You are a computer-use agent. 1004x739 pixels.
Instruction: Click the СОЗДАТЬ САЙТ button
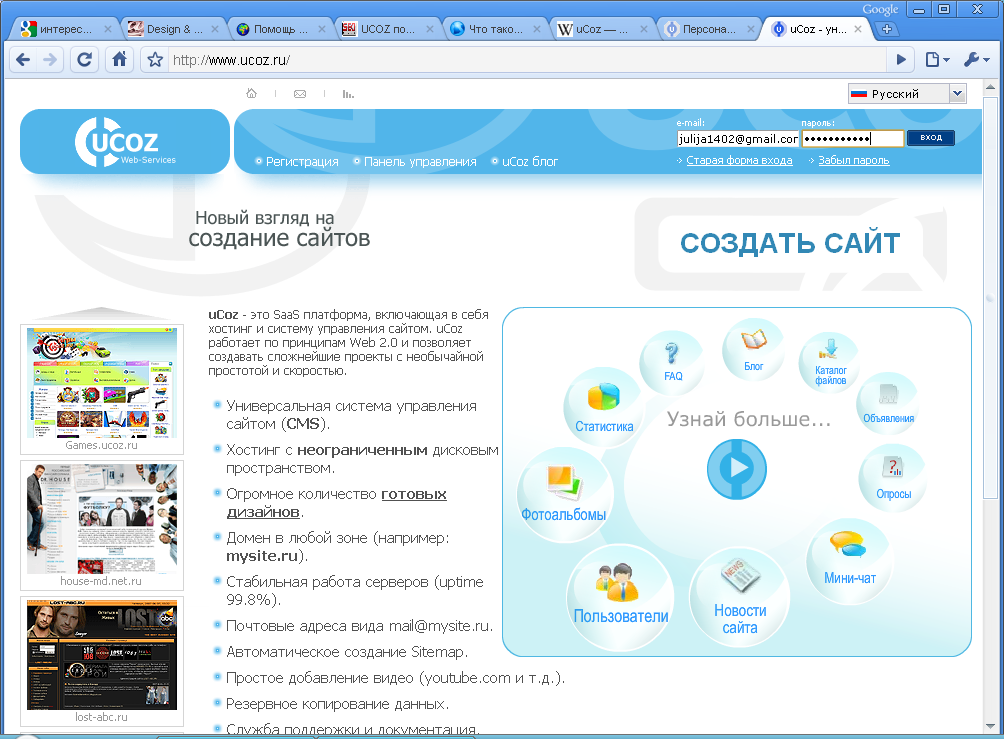790,243
